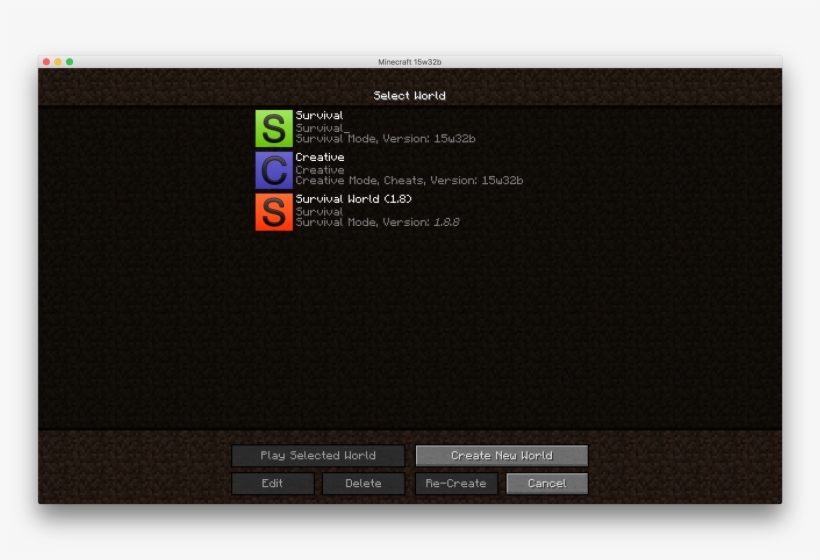Click "Survival Mode, Version: 15w32b" text
The width and height of the screenshot is (820, 560).
pos(385,139)
